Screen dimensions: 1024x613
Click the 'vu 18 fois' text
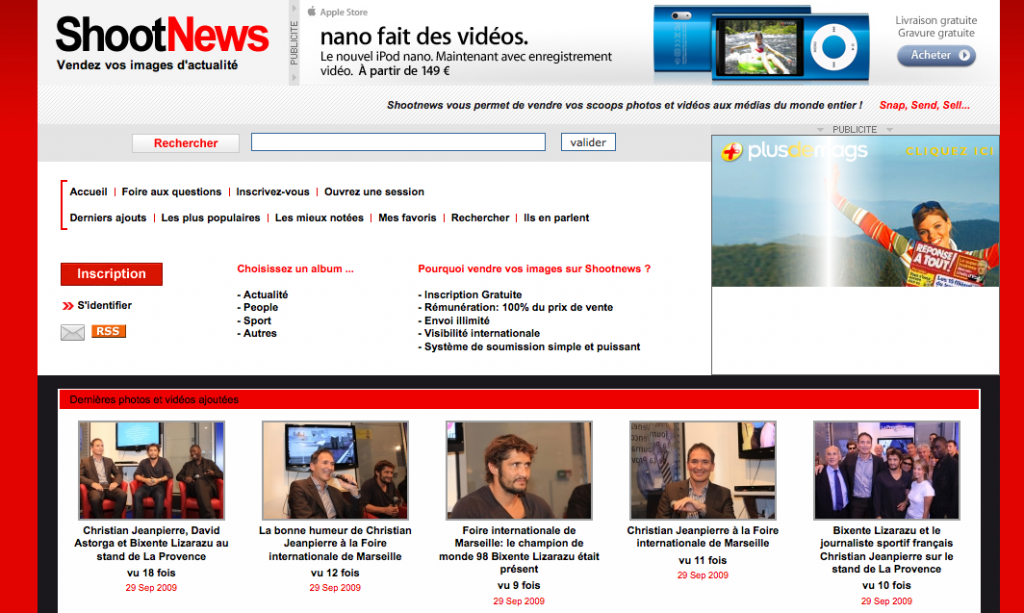coord(151,573)
